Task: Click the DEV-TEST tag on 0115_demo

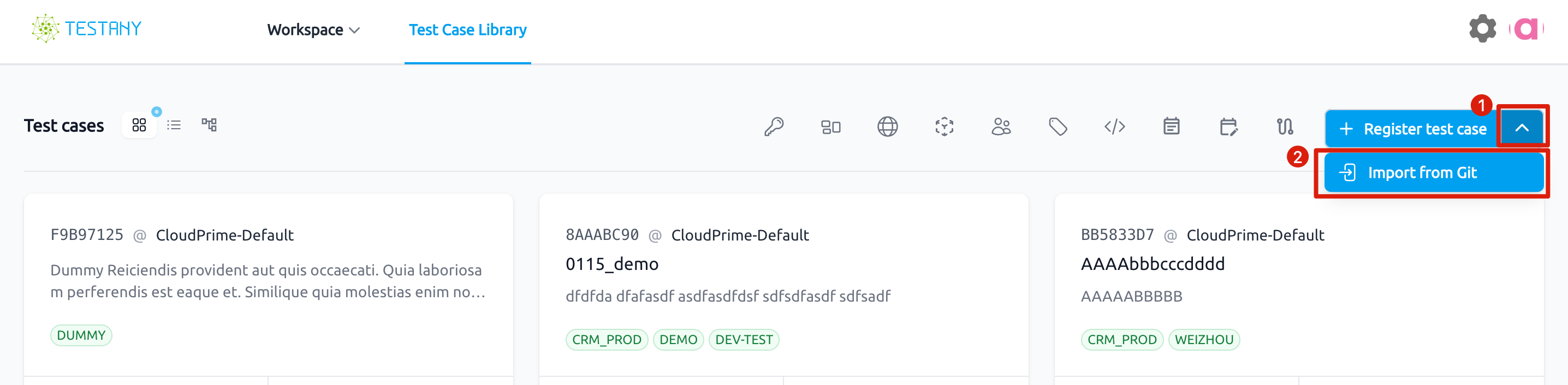Action: 744,339
